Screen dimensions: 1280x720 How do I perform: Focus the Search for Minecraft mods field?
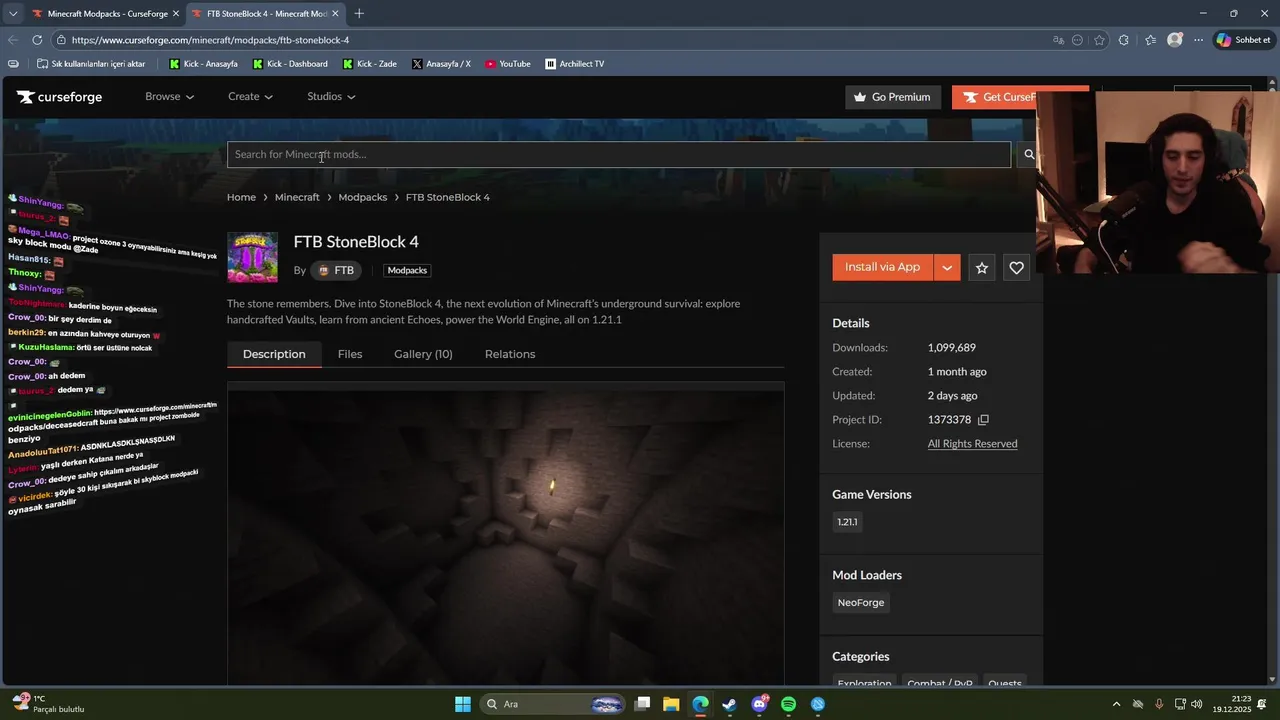619,155
